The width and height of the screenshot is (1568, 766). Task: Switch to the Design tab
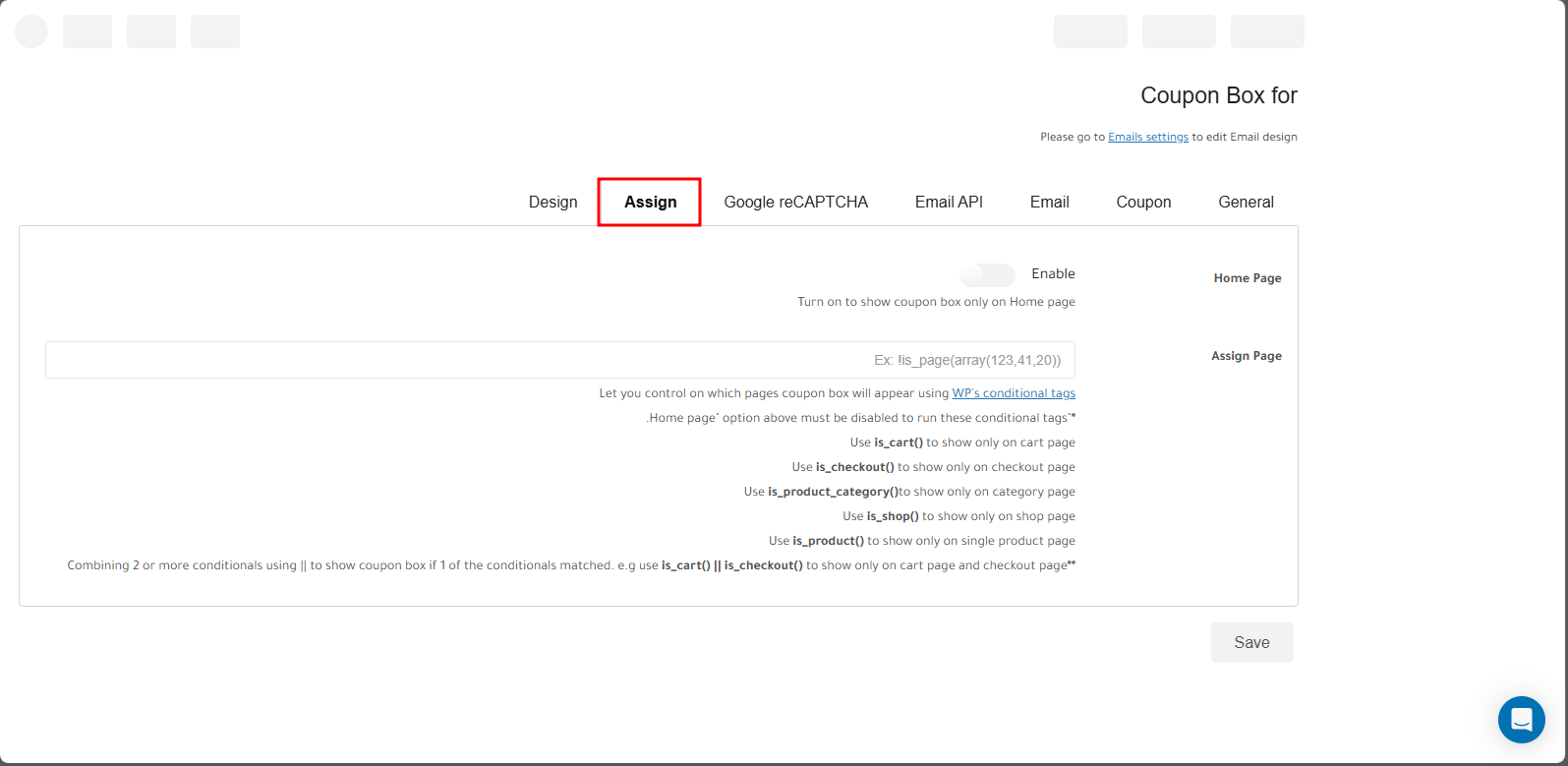552,202
